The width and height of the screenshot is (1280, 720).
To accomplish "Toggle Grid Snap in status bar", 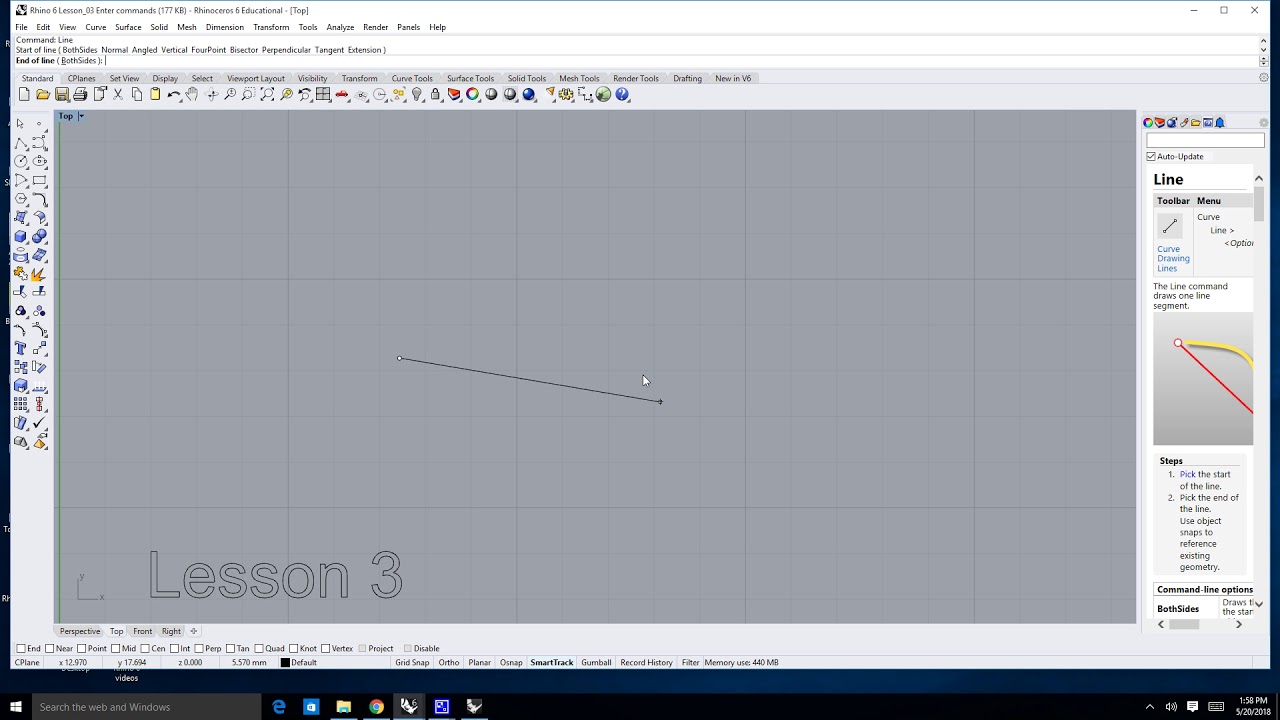I will coord(412,662).
